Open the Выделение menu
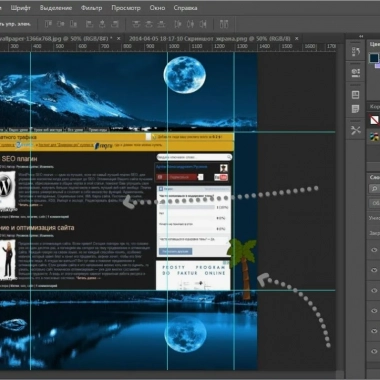The width and height of the screenshot is (380, 380). [x=56, y=8]
